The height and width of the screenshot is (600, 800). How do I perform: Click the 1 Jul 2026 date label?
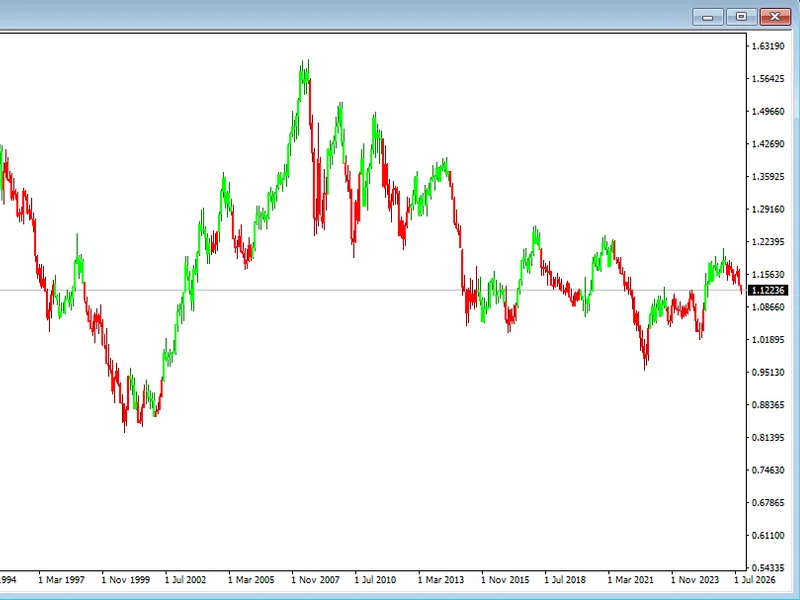pos(755,580)
